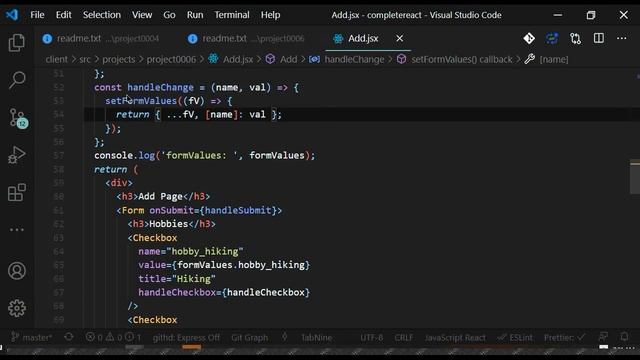Expand the src breadcrumb segment
The width and height of the screenshot is (640, 360).
(85, 59)
